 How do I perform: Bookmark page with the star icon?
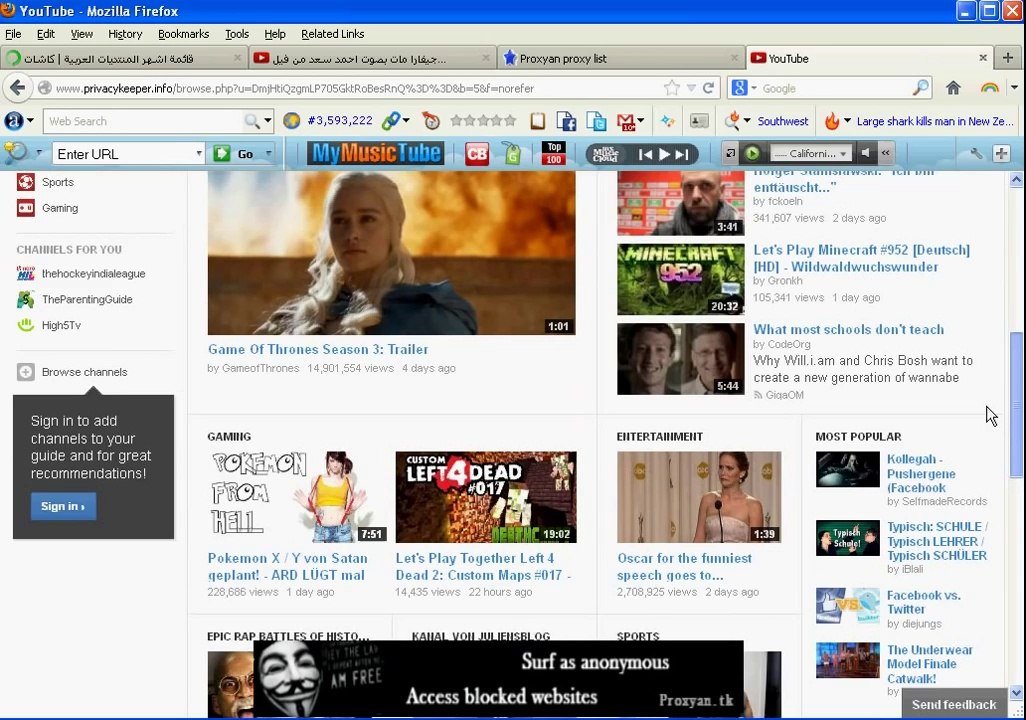pos(671,88)
